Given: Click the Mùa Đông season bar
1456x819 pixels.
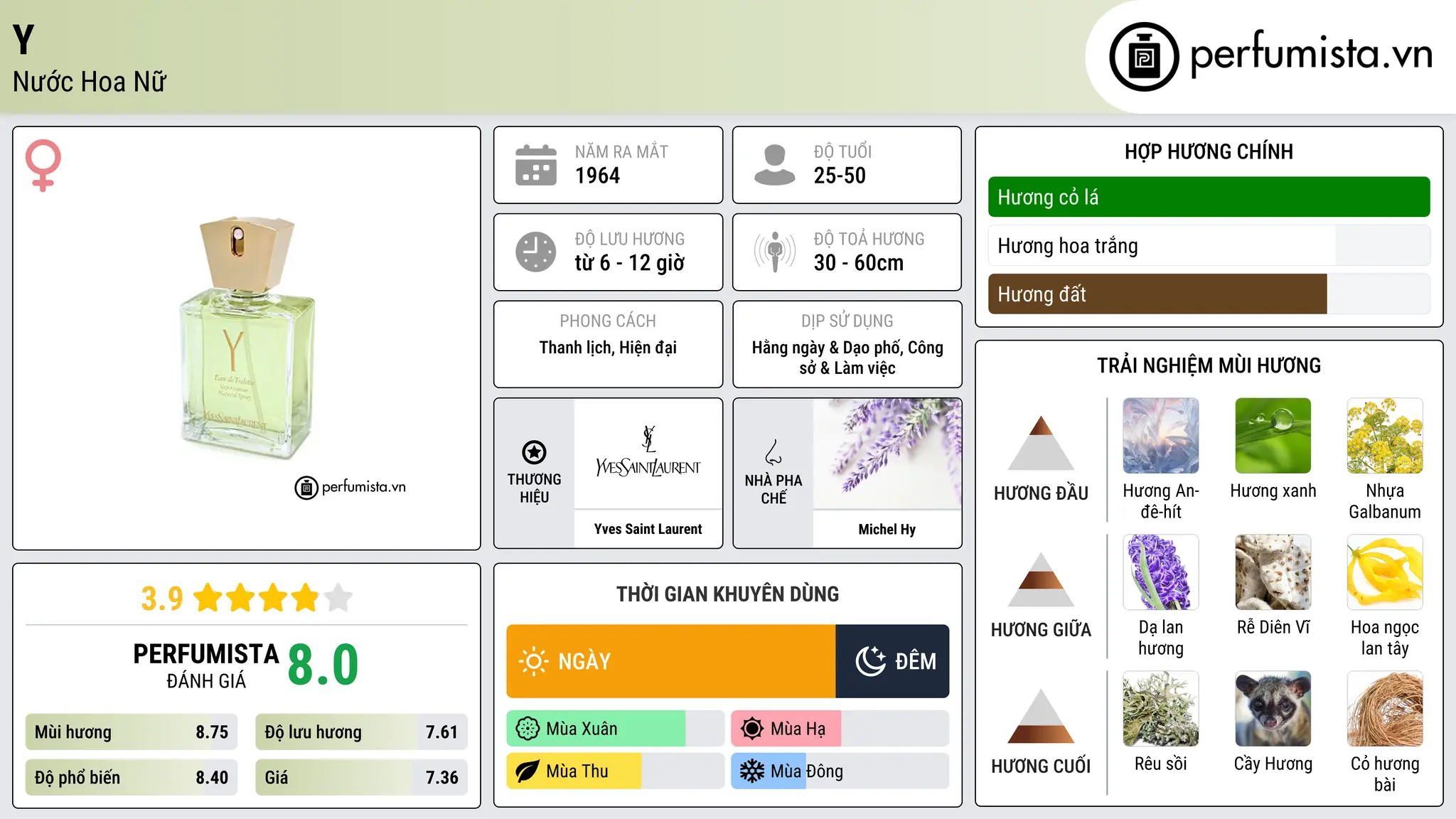Looking at the screenshot, I should pos(840,771).
